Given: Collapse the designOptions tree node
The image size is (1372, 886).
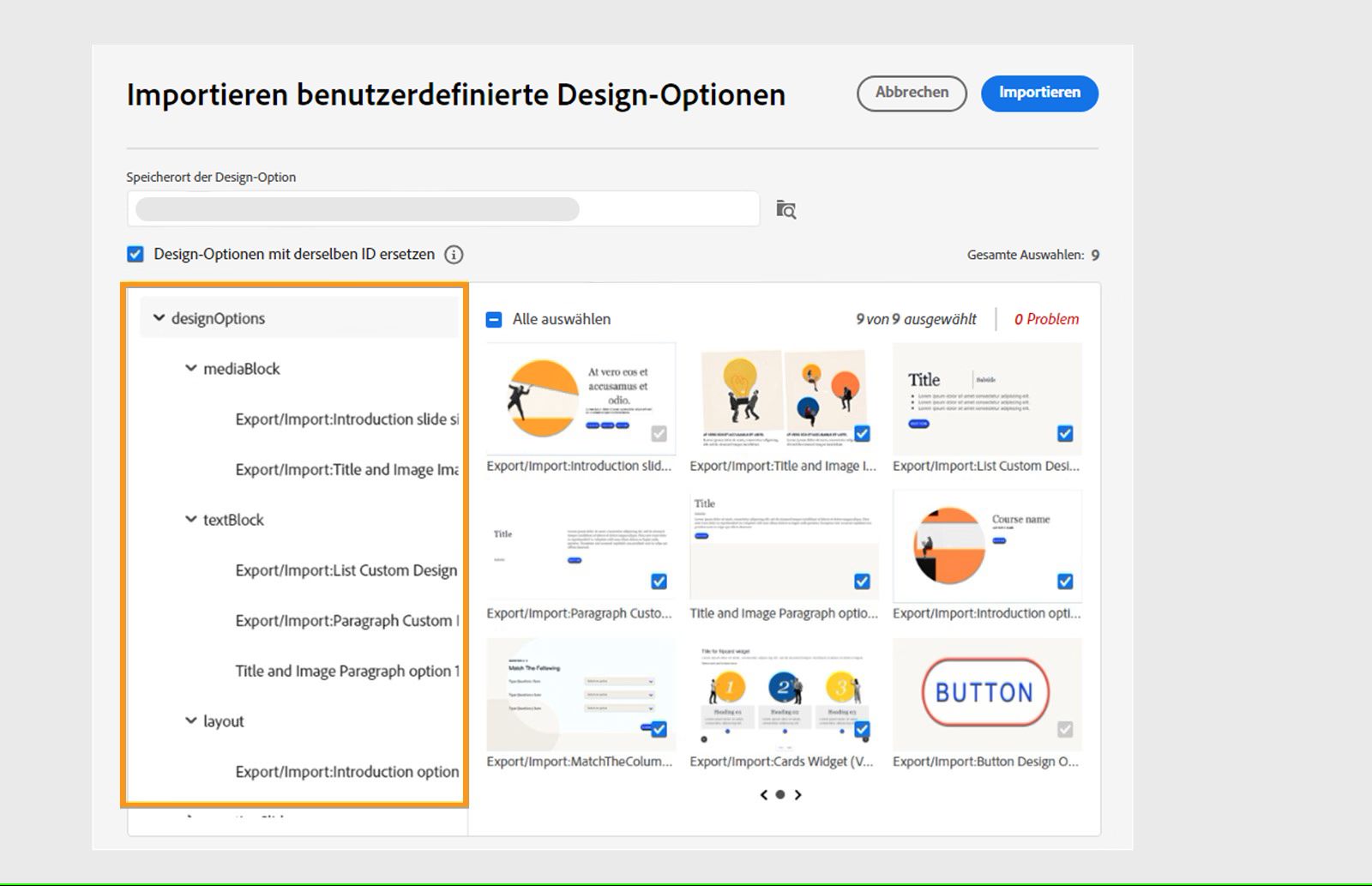Looking at the screenshot, I should tap(158, 317).
